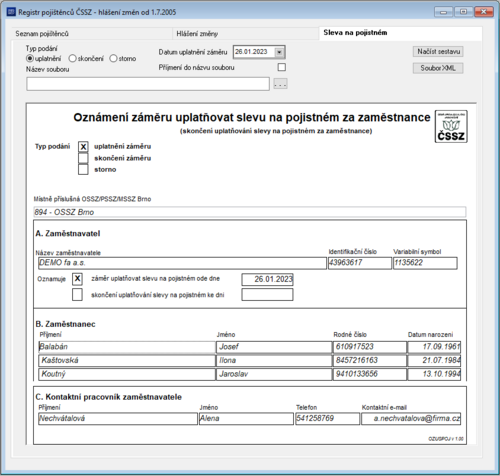Image resolution: width=500 pixels, height=476 pixels.
Task: Click the Identifikační číslo 43963617 field
Action: pyautogui.click(x=360, y=263)
